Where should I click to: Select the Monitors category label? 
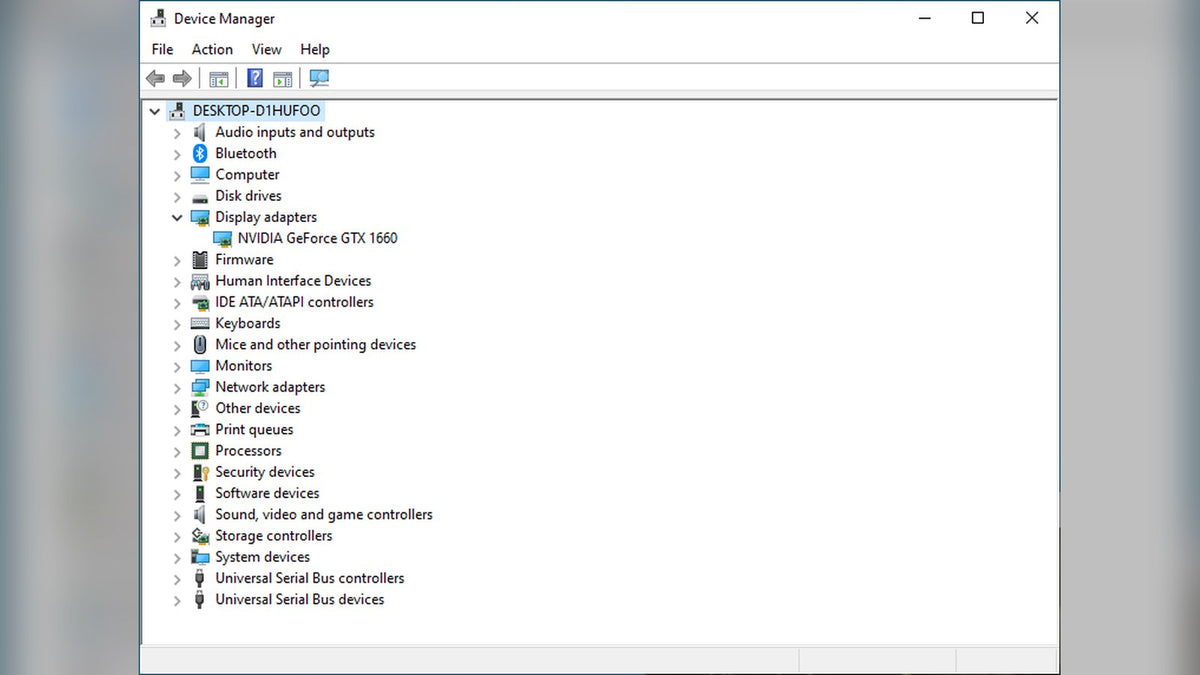pyautogui.click(x=243, y=366)
